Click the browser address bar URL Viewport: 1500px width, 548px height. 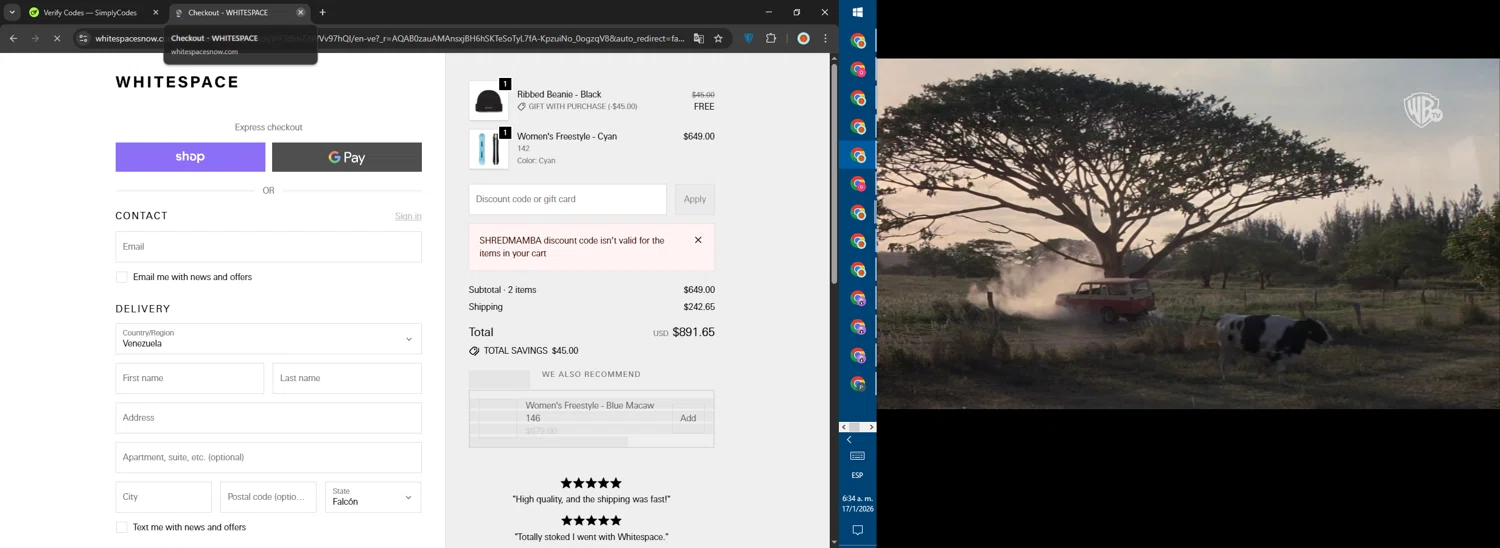pos(390,39)
